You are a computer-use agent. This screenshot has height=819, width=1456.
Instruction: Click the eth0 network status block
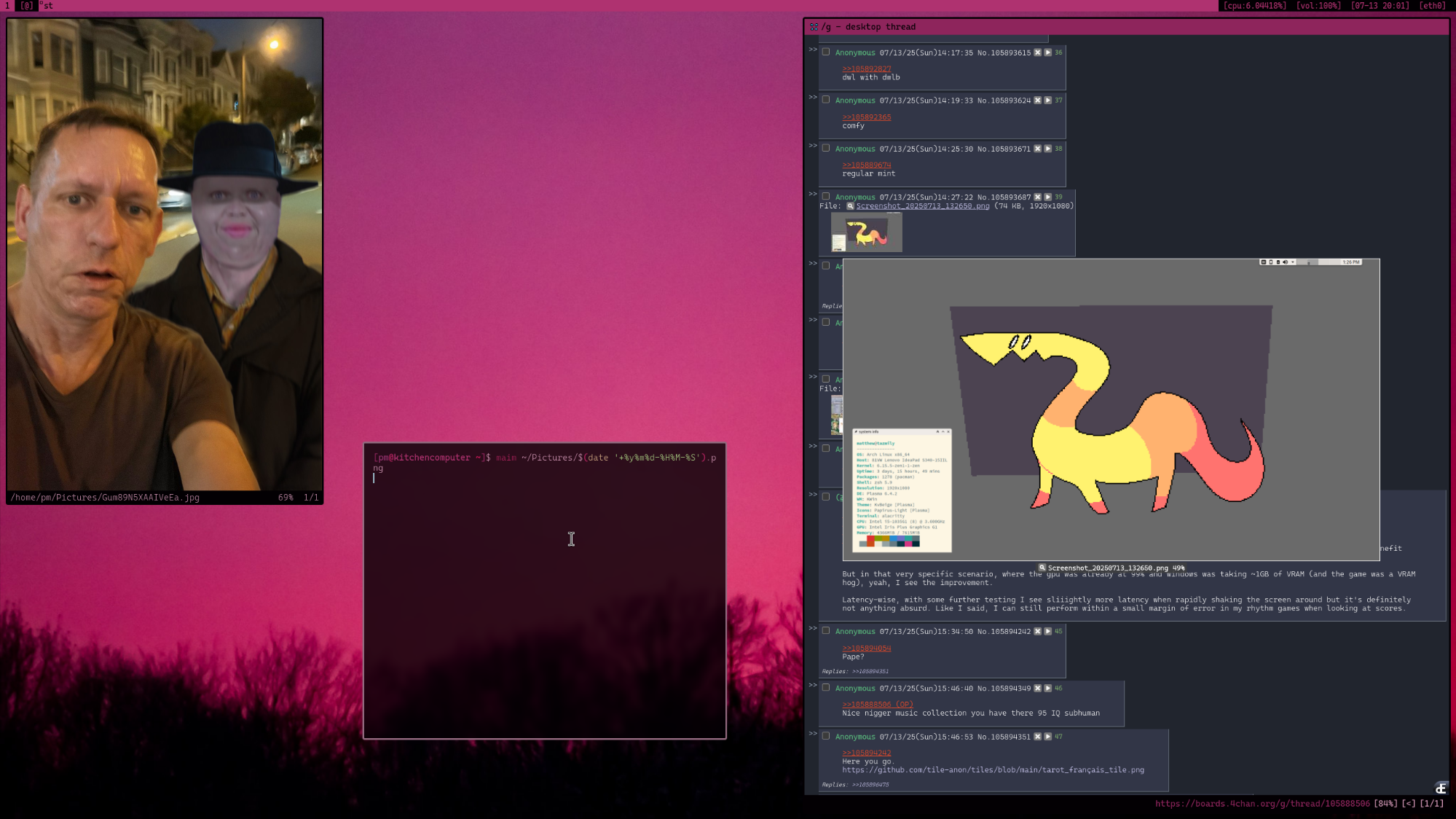point(1432,5)
